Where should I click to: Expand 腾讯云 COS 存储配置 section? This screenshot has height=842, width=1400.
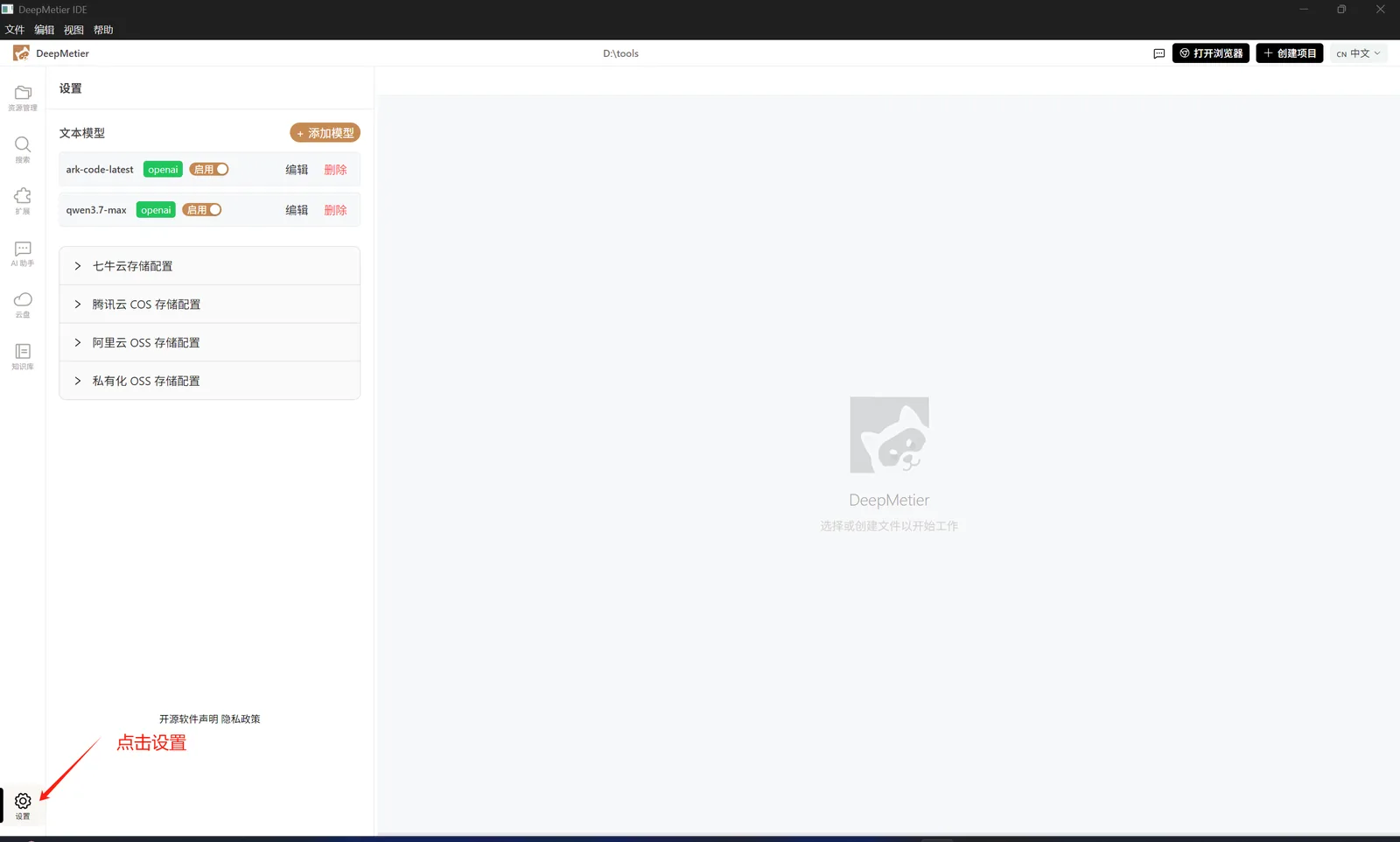pos(209,305)
